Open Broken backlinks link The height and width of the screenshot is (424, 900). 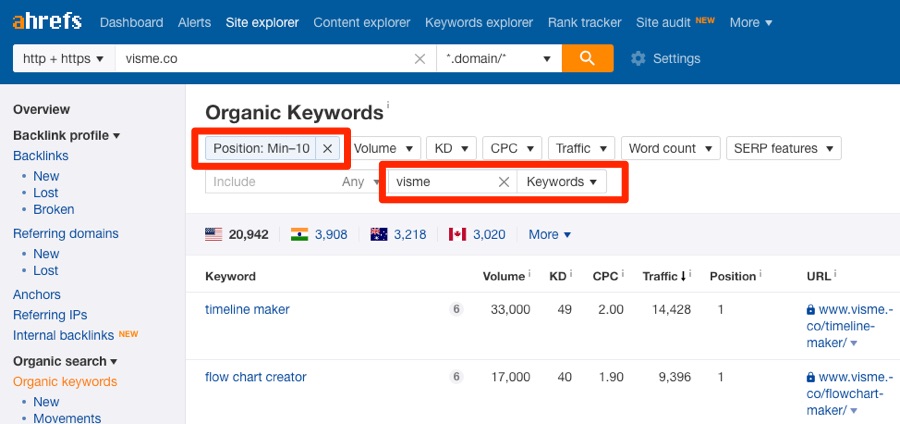coord(53,209)
